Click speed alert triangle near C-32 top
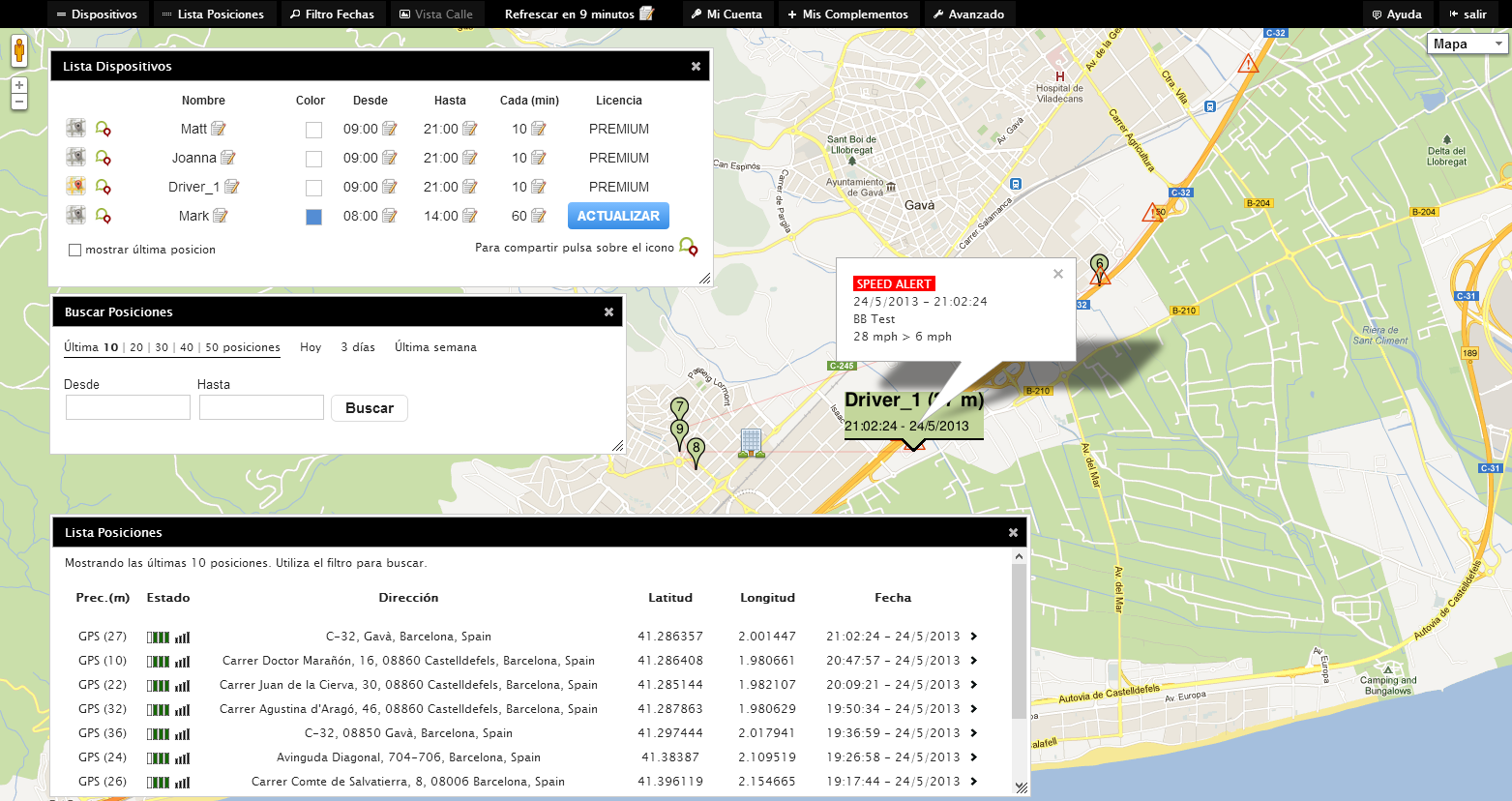Screen dimensions: 1512x801 tap(1249, 64)
